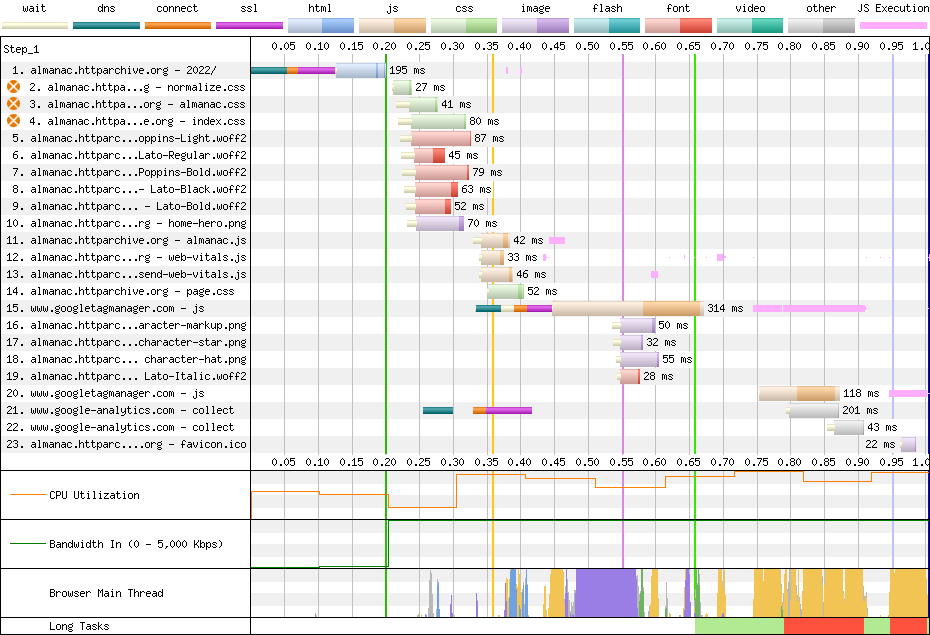930x635 pixels.
Task: Click the first red block in Long Tasks
Action: point(823,626)
